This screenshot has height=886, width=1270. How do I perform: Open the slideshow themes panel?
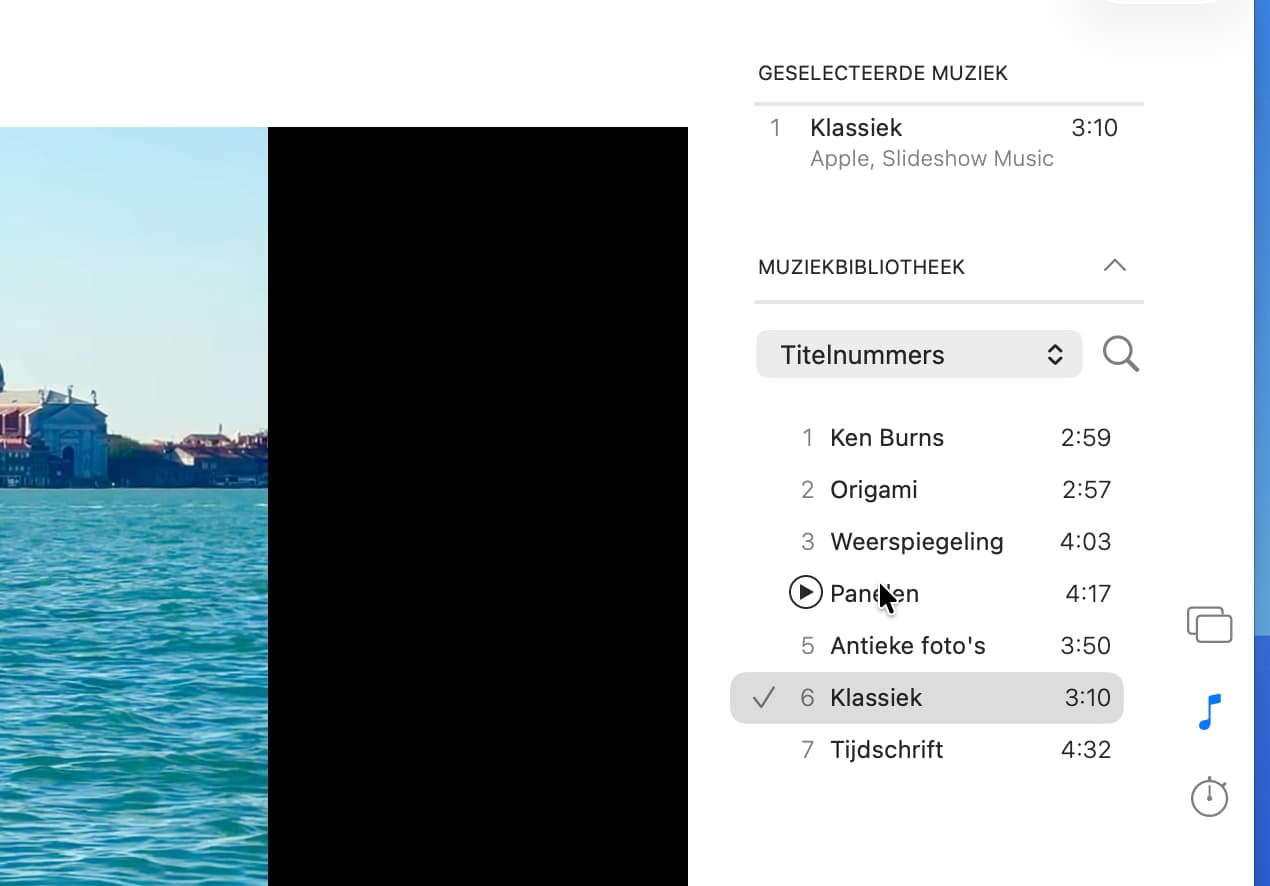click(1209, 625)
